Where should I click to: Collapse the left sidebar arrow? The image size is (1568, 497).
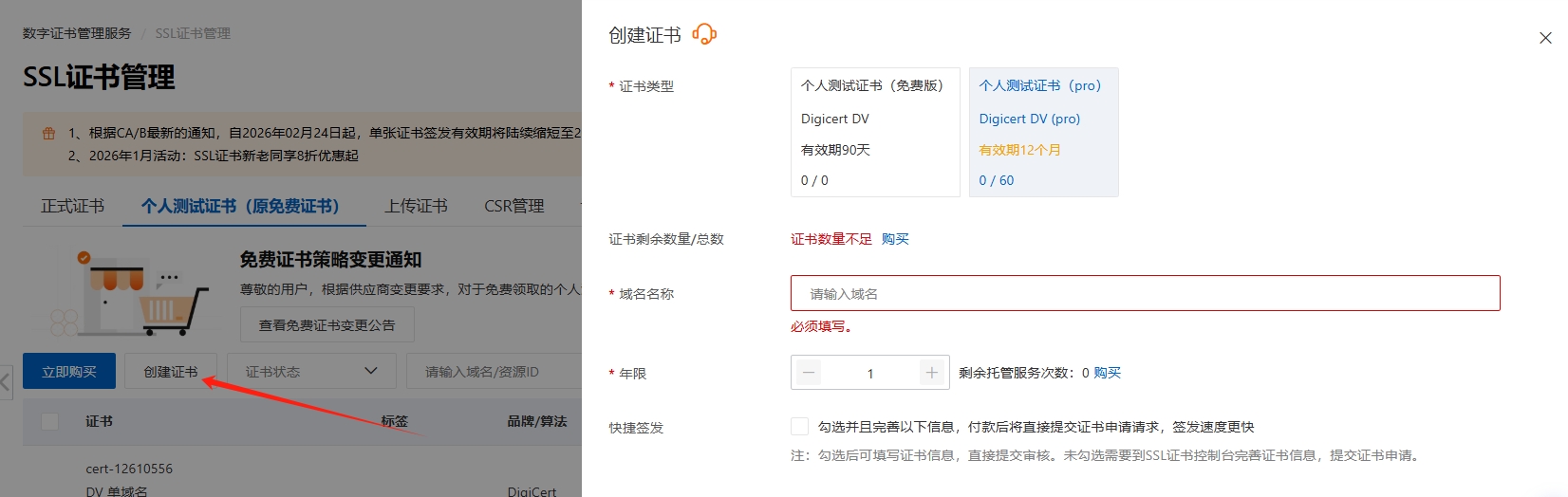pos(6,382)
